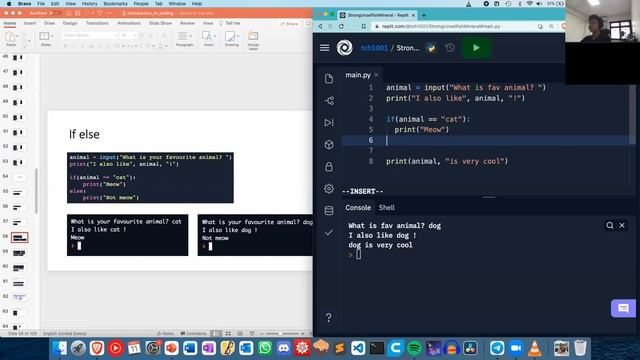Open the Insert text box dropdown

(209, 39)
